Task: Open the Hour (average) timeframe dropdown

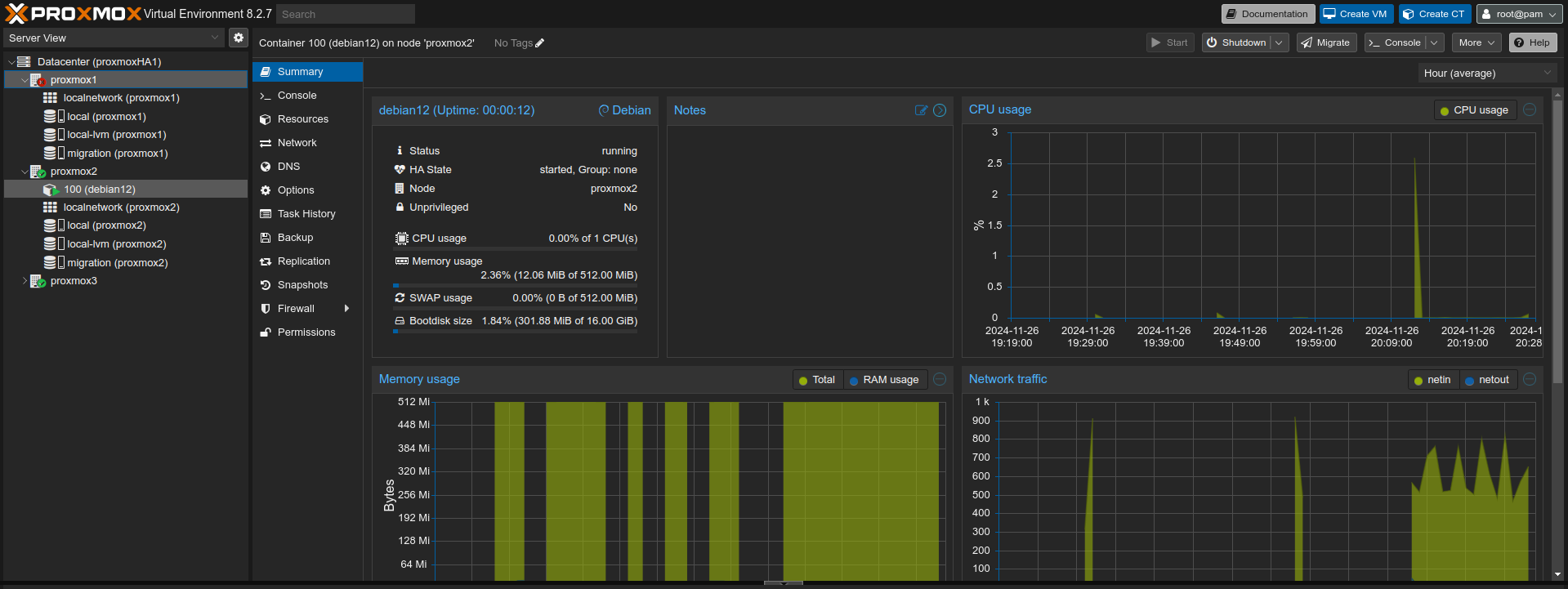Action: [x=1487, y=73]
